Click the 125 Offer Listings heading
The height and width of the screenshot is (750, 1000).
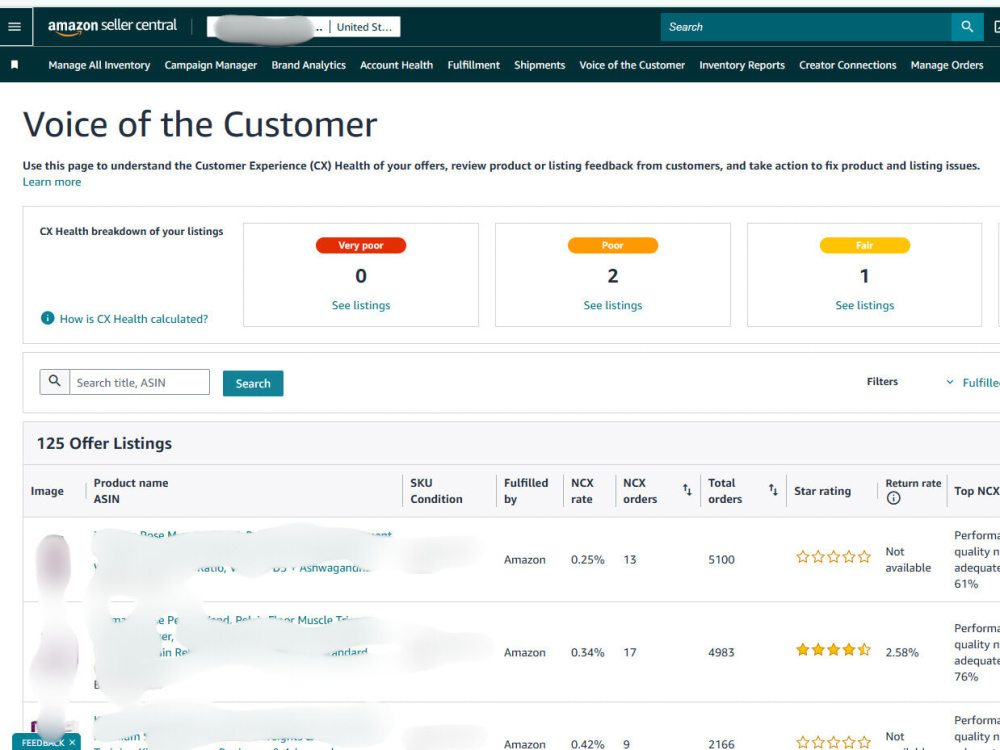104,443
